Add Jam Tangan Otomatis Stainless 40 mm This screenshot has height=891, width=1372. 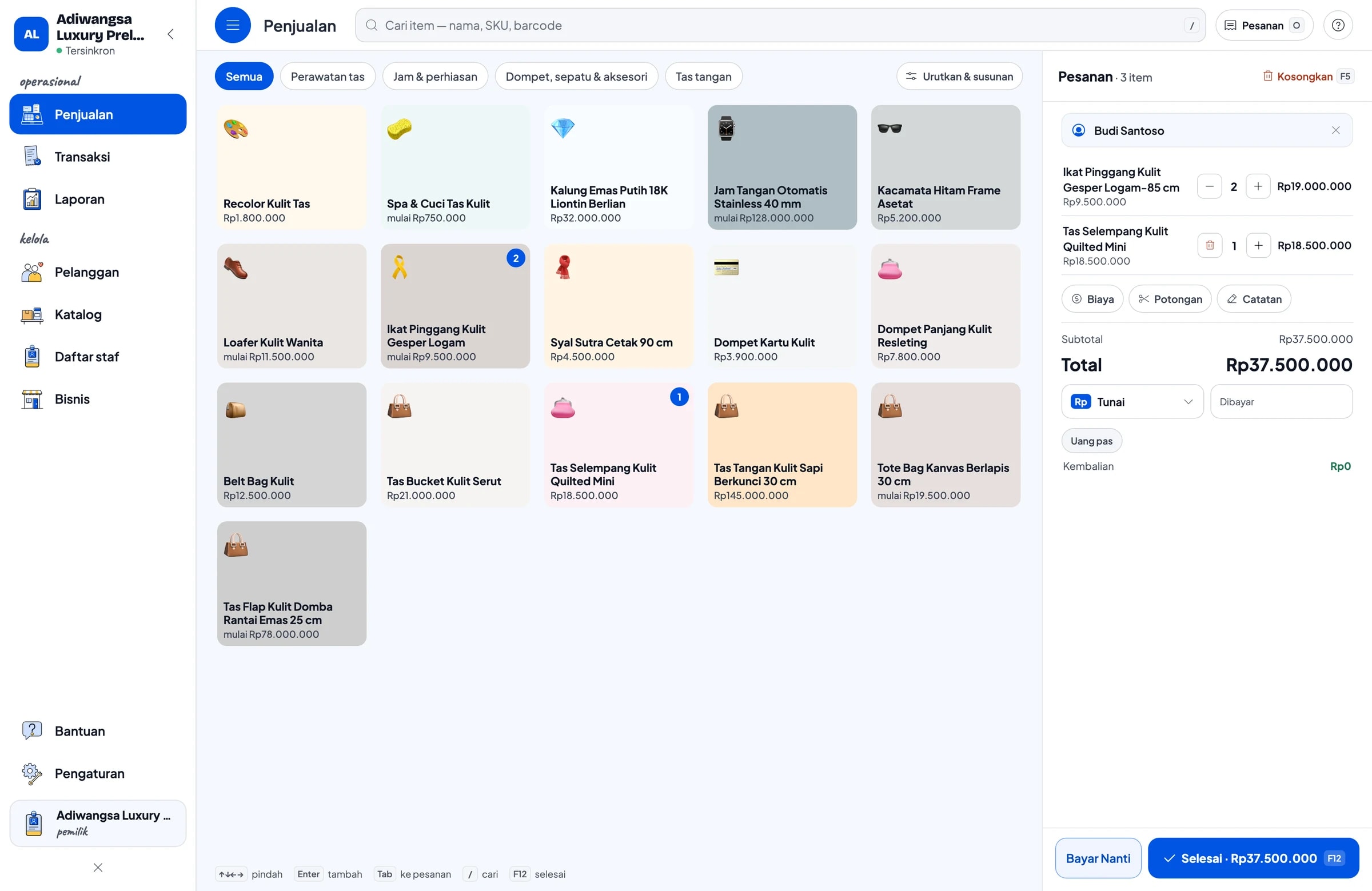pos(782,167)
